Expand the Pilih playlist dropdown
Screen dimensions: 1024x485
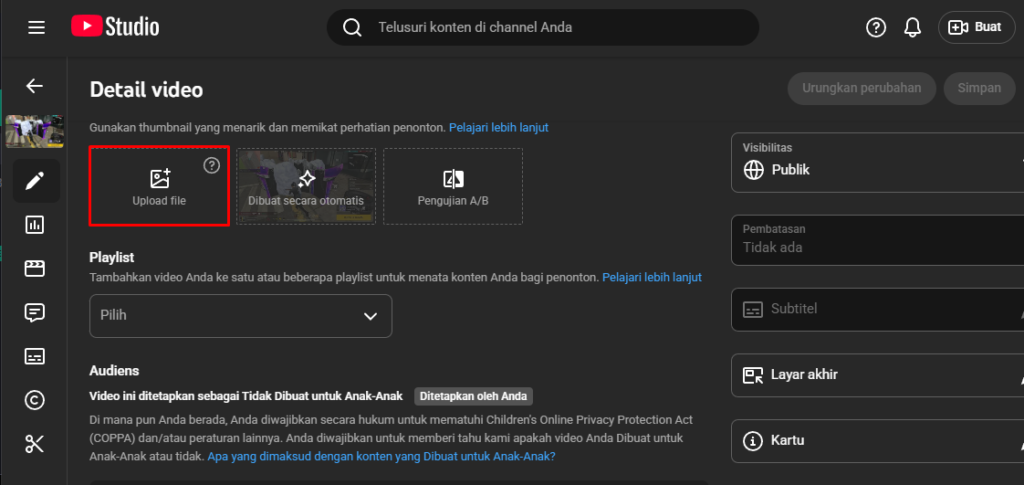(240, 316)
